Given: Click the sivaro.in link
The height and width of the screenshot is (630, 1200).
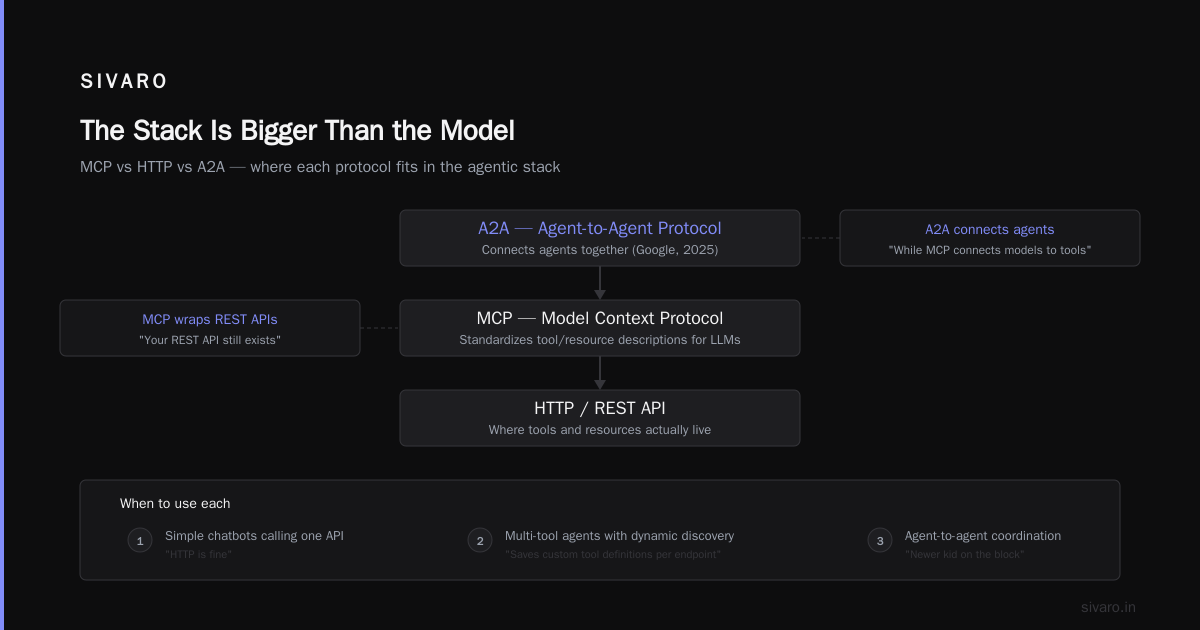Looking at the screenshot, I should point(1109,607).
